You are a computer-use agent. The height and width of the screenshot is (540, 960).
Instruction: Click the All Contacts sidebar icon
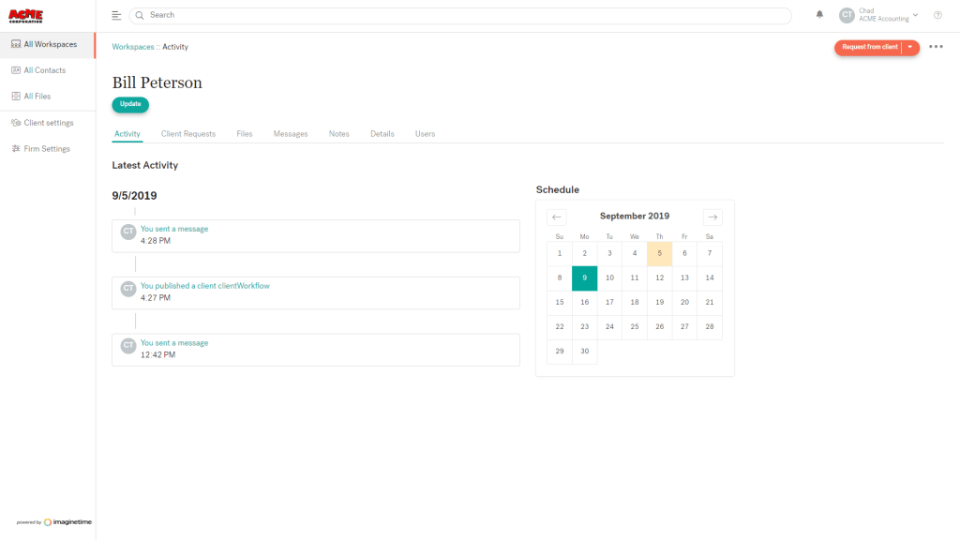pos(16,70)
